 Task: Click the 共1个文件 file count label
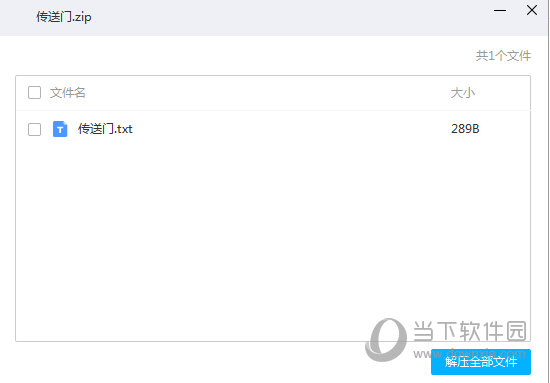[x=503, y=56]
